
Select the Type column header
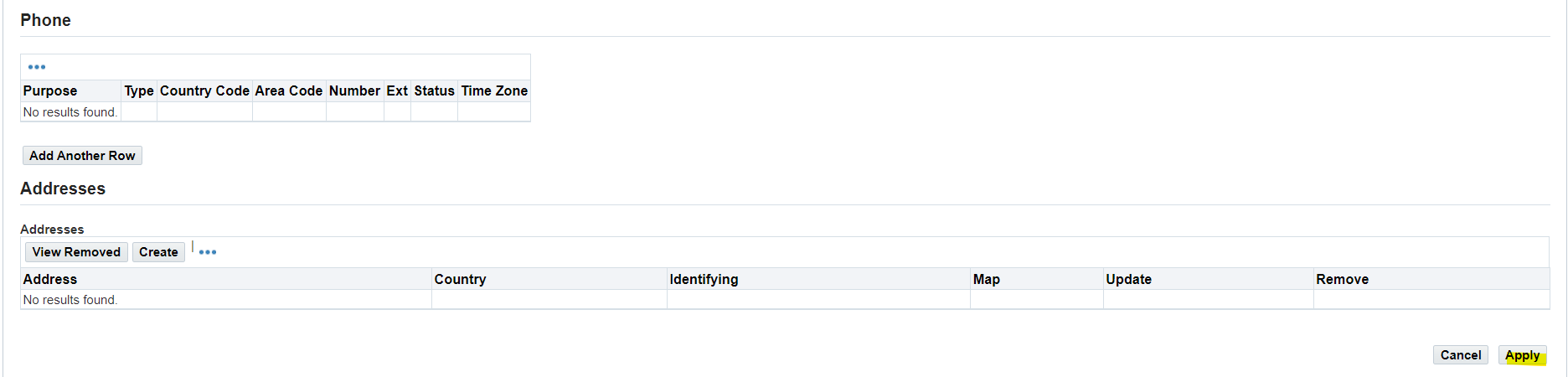[x=139, y=90]
